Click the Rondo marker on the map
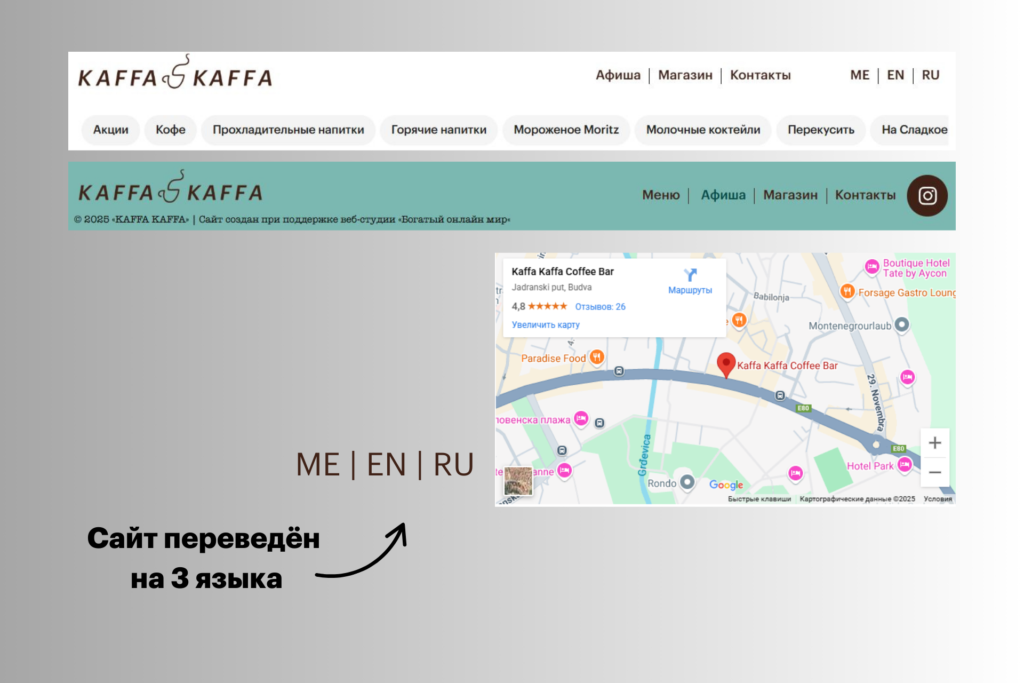The width and height of the screenshot is (1024, 683). [x=687, y=483]
